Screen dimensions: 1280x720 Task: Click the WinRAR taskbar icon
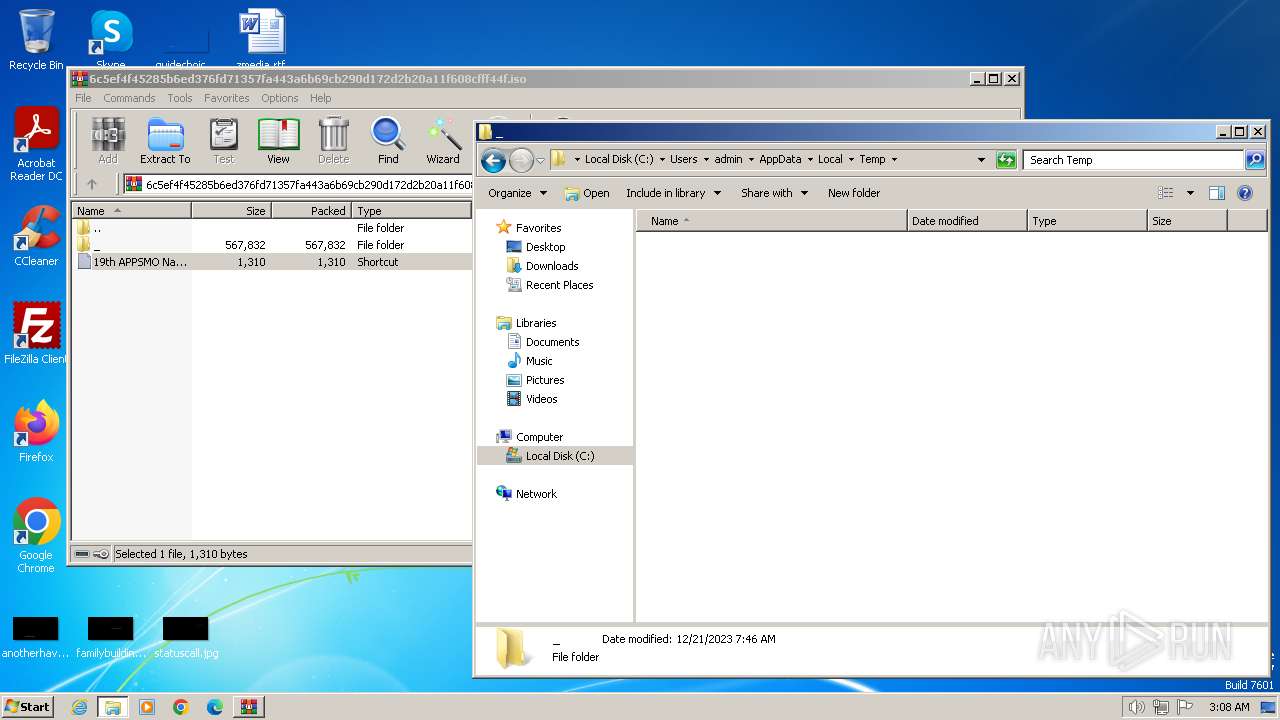(249, 707)
